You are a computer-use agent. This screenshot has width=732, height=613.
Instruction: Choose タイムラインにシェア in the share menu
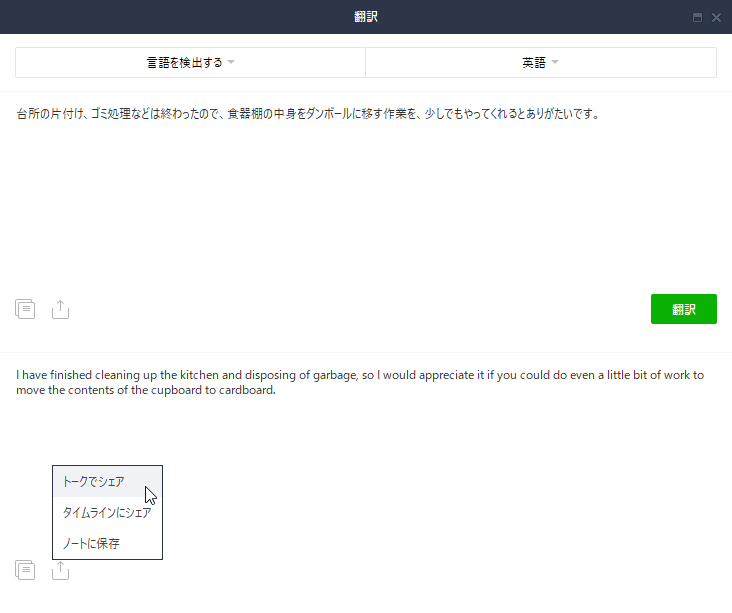[x=107, y=513]
